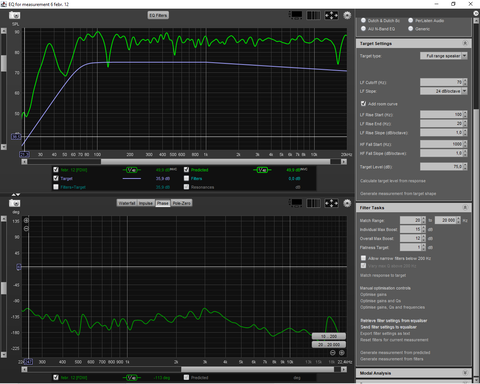The height and width of the screenshot is (384, 480).
Task: Zoom out horizontally on phase graph
Action: coord(333,353)
